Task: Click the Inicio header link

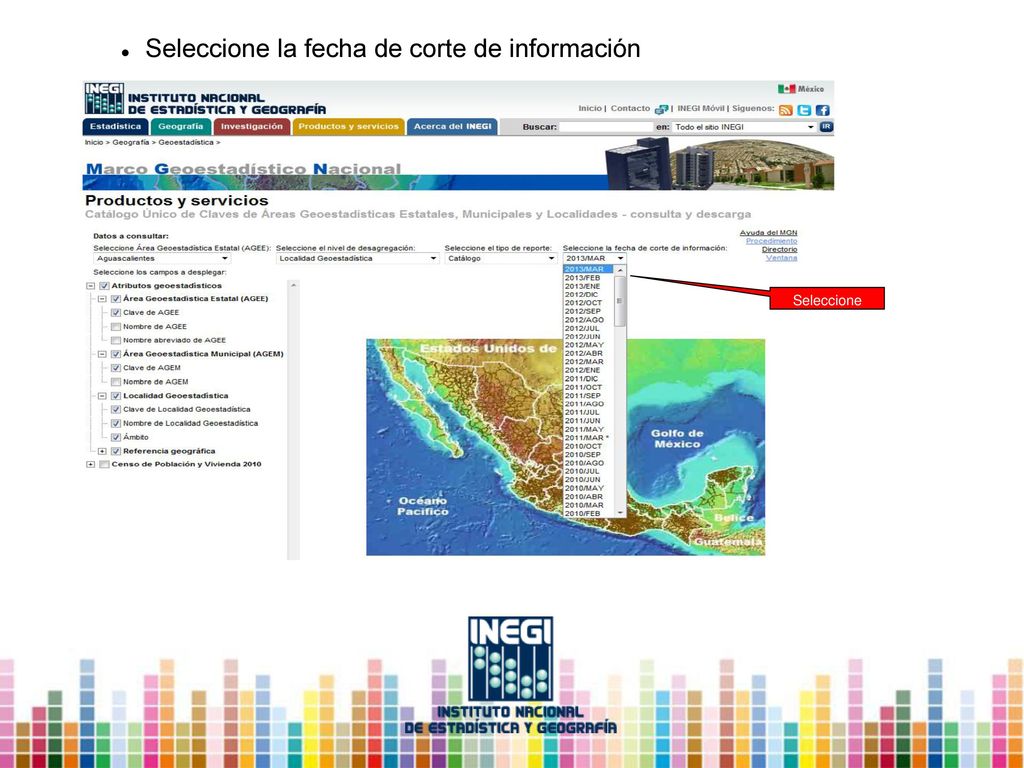Action: [x=589, y=108]
